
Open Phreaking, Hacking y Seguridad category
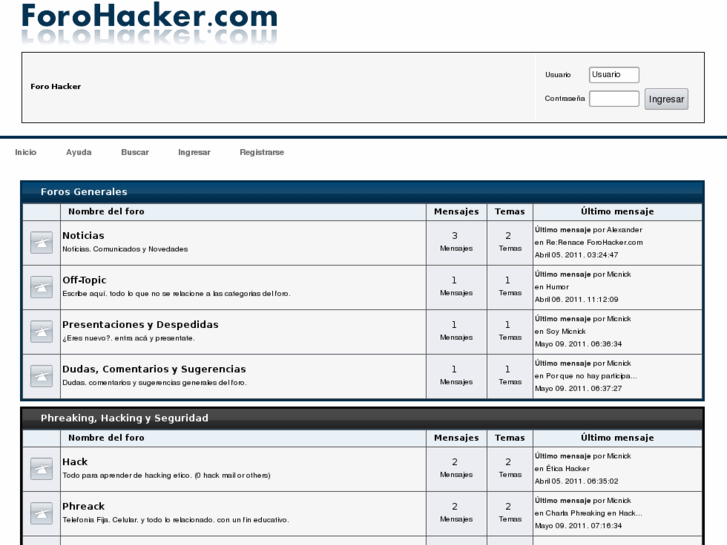coord(124,418)
